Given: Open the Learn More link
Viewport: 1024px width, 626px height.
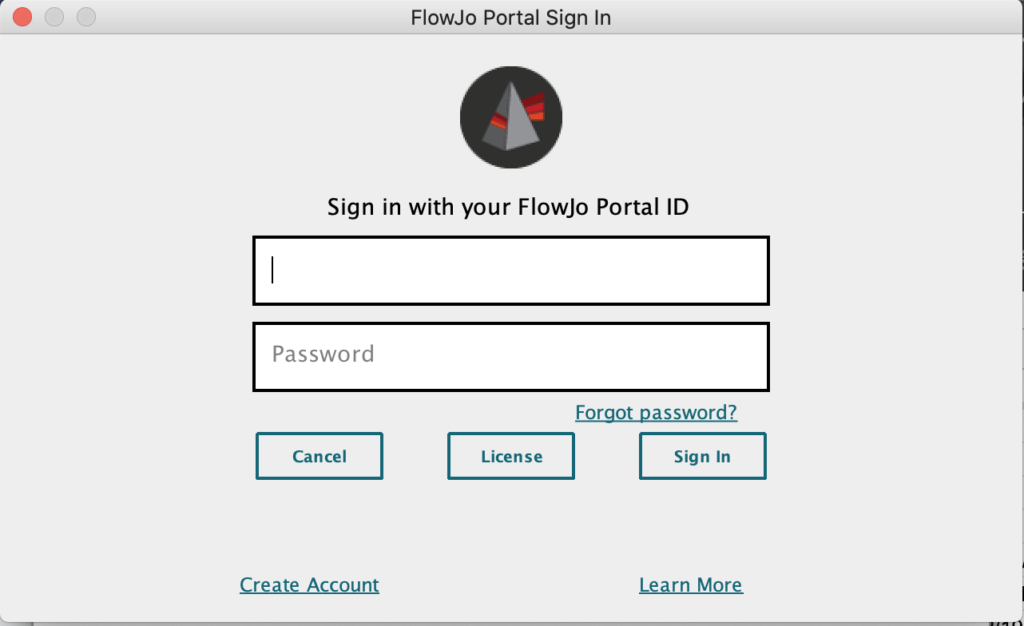Looking at the screenshot, I should click(690, 584).
